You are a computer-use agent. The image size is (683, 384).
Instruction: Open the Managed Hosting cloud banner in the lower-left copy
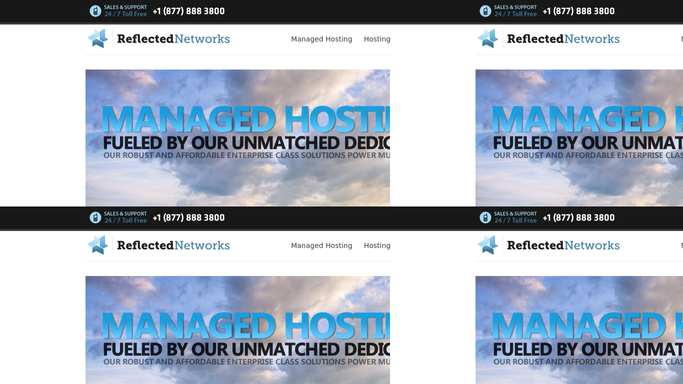point(237,330)
